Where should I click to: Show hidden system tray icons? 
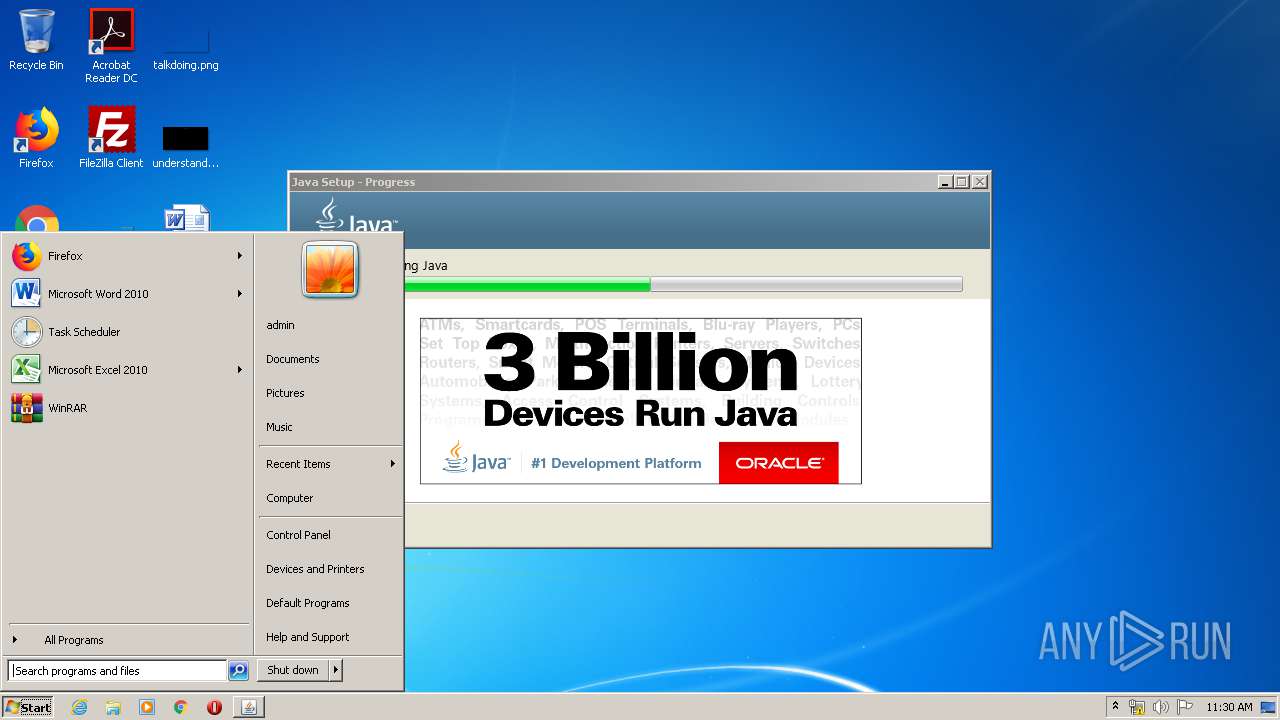[x=1115, y=707]
